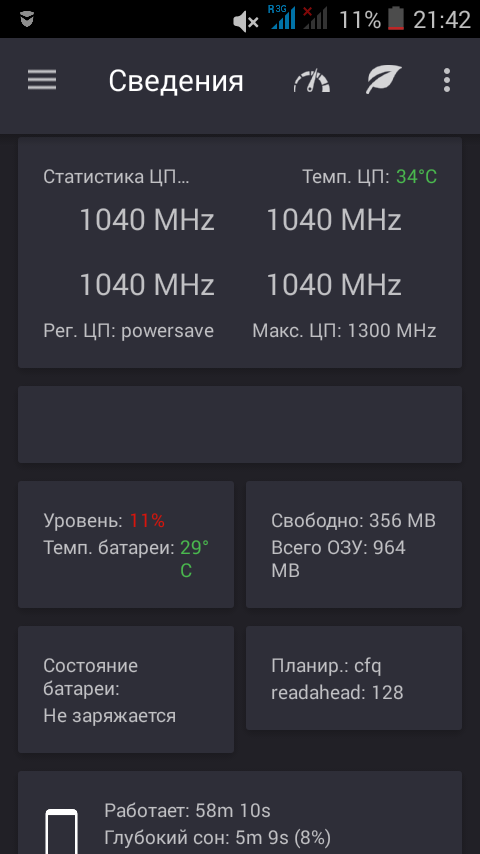Select the empty card below CPU statistics

click(x=240, y=424)
